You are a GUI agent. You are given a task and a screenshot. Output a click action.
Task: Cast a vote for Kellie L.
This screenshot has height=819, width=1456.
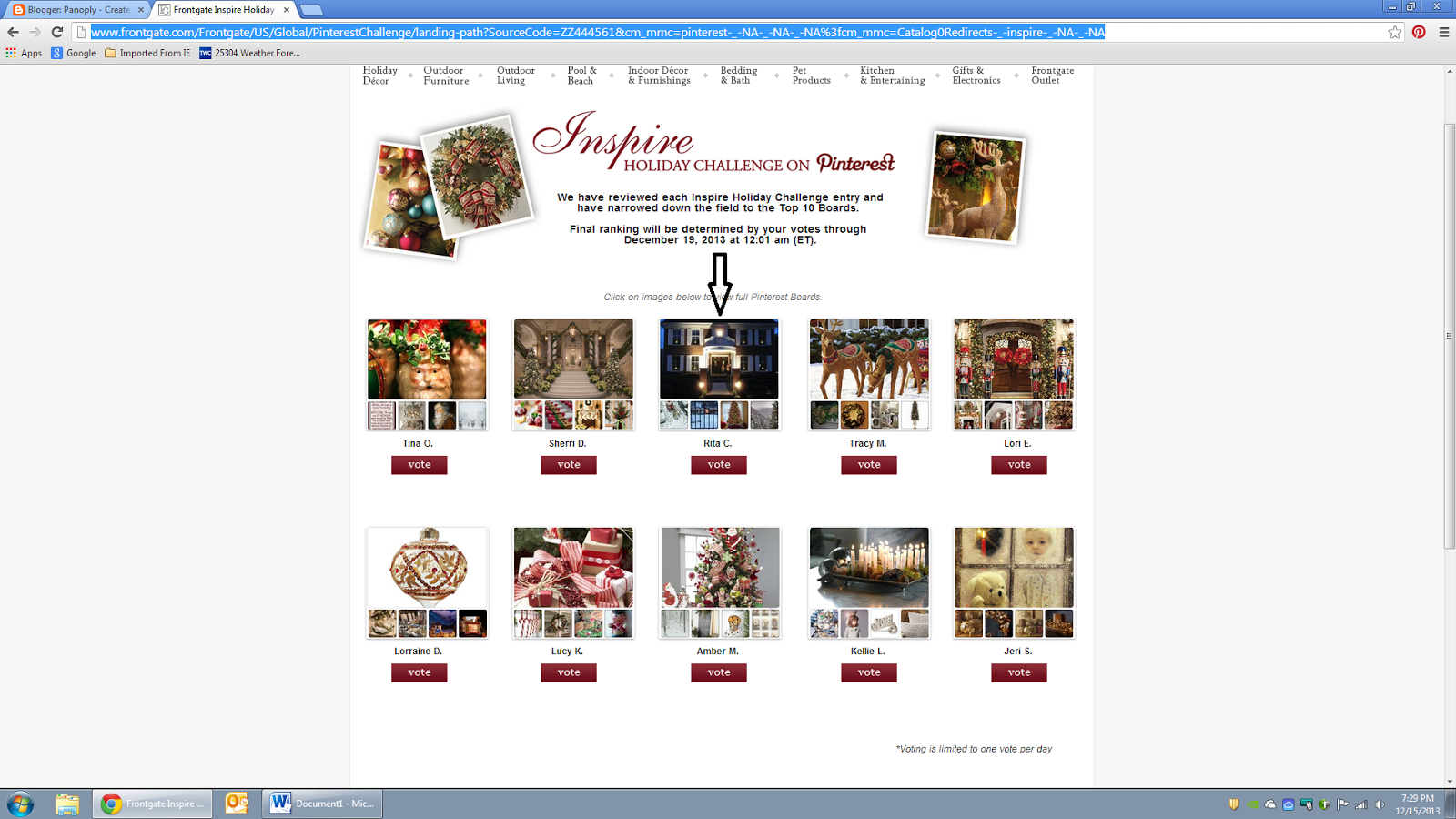tap(869, 672)
